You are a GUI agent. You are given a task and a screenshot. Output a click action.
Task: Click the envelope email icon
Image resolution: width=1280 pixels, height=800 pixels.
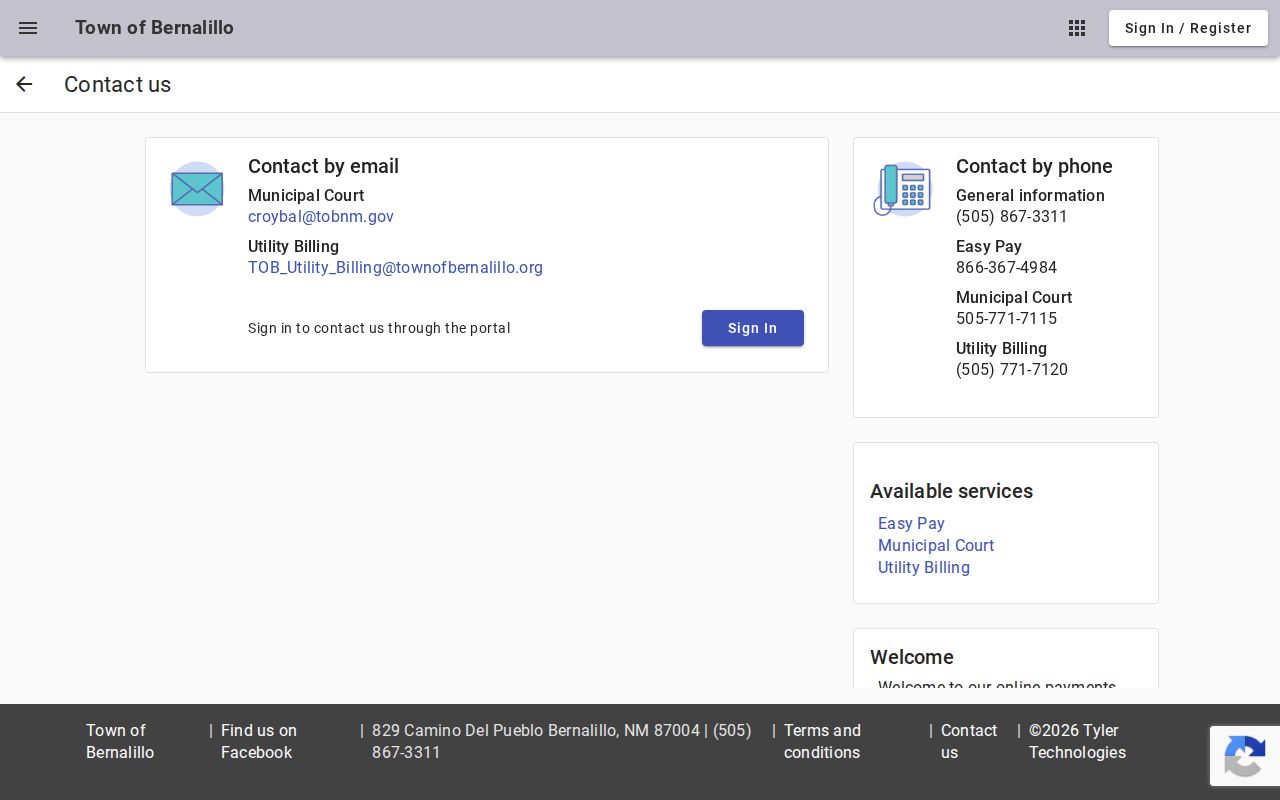[197, 189]
